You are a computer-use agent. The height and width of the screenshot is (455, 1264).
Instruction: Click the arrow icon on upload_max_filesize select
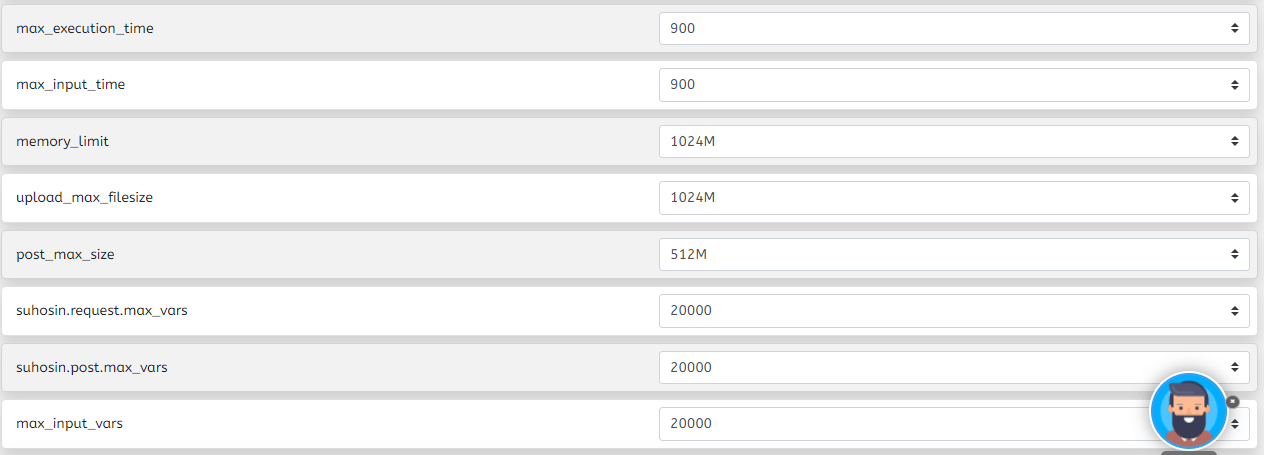click(1235, 198)
